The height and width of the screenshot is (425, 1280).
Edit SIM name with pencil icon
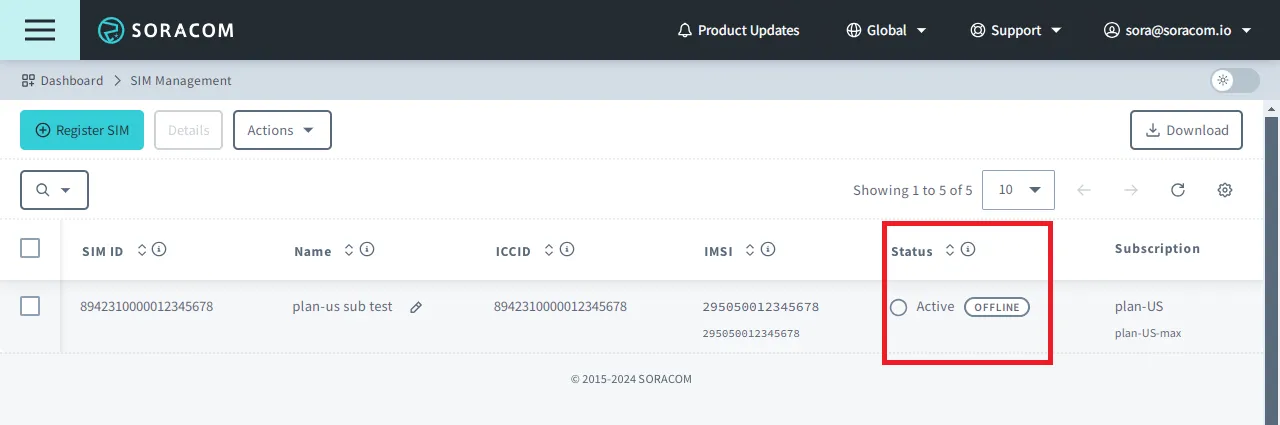click(416, 307)
